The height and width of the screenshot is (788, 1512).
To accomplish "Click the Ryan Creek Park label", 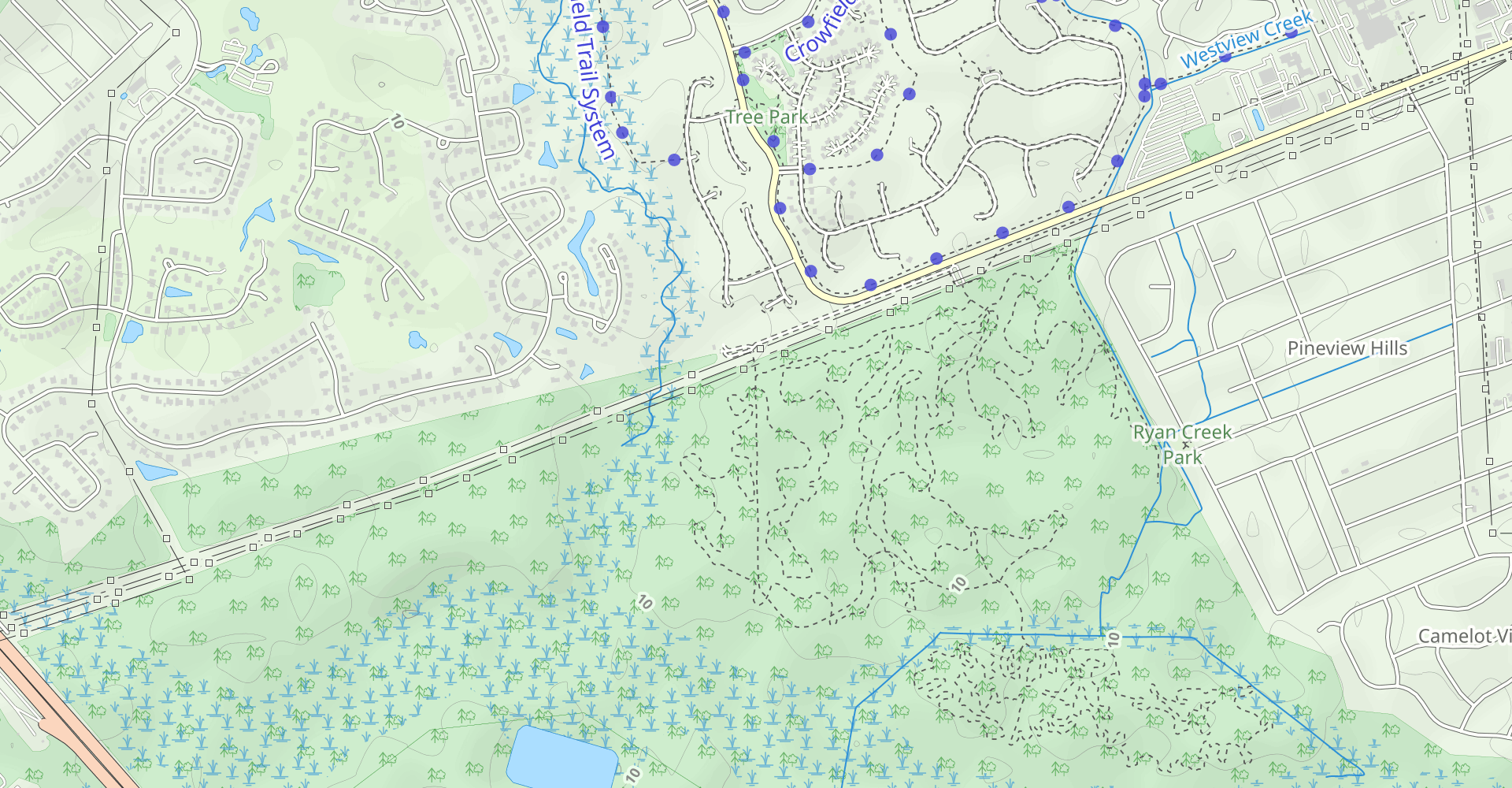I will [1182, 444].
